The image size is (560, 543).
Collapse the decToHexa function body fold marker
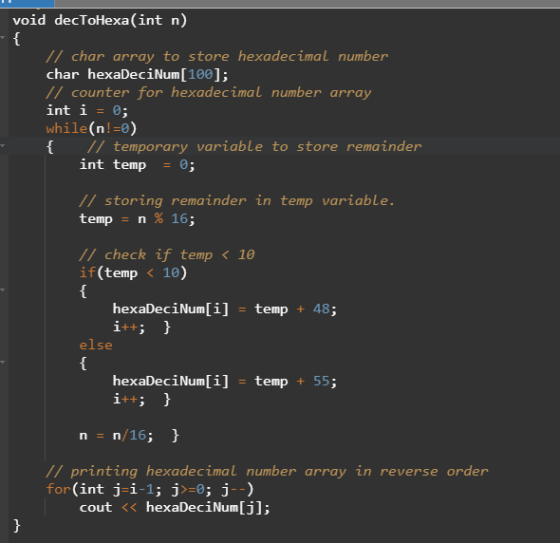click(x=2, y=37)
